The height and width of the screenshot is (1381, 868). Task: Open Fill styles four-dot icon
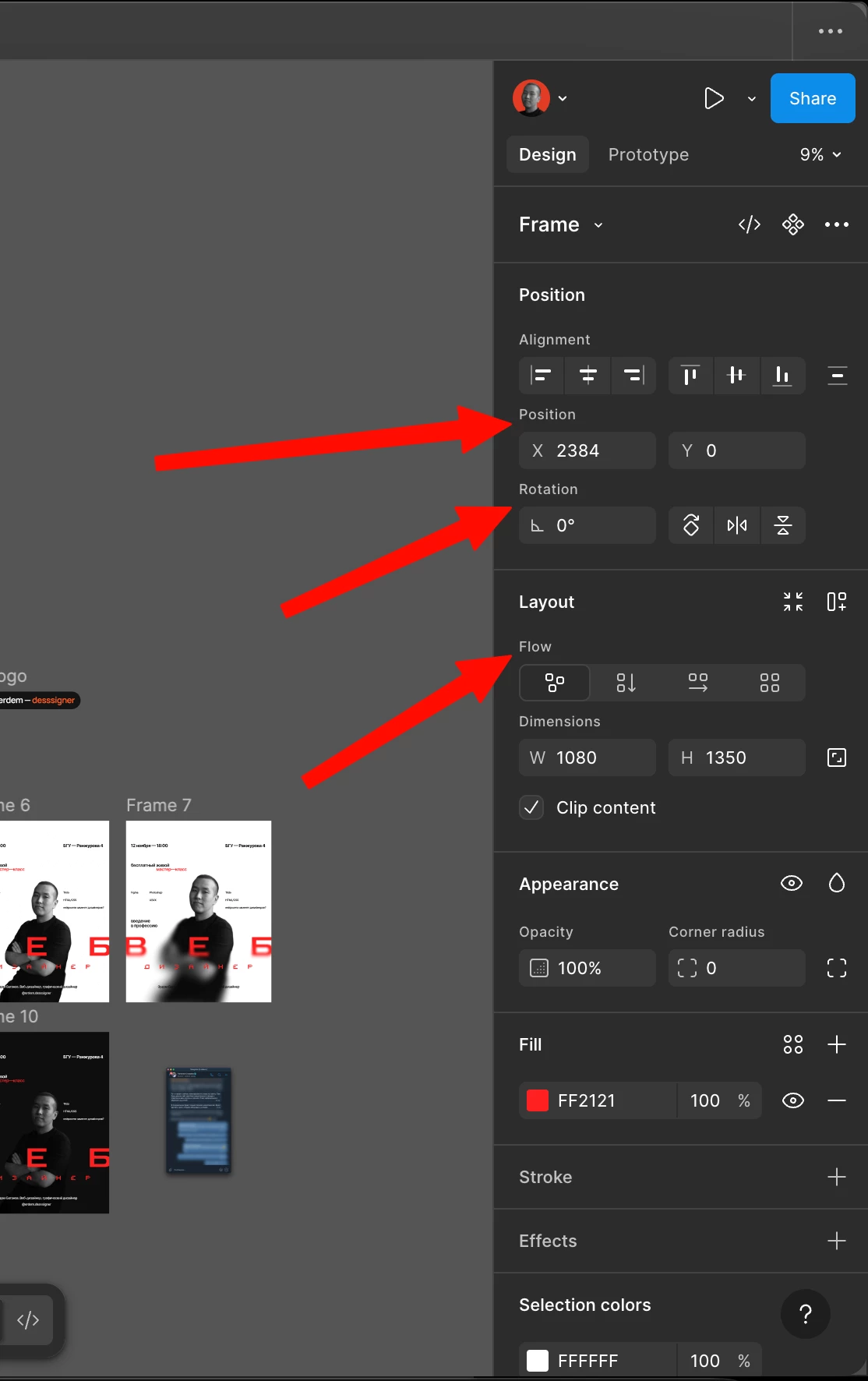[x=793, y=1044]
